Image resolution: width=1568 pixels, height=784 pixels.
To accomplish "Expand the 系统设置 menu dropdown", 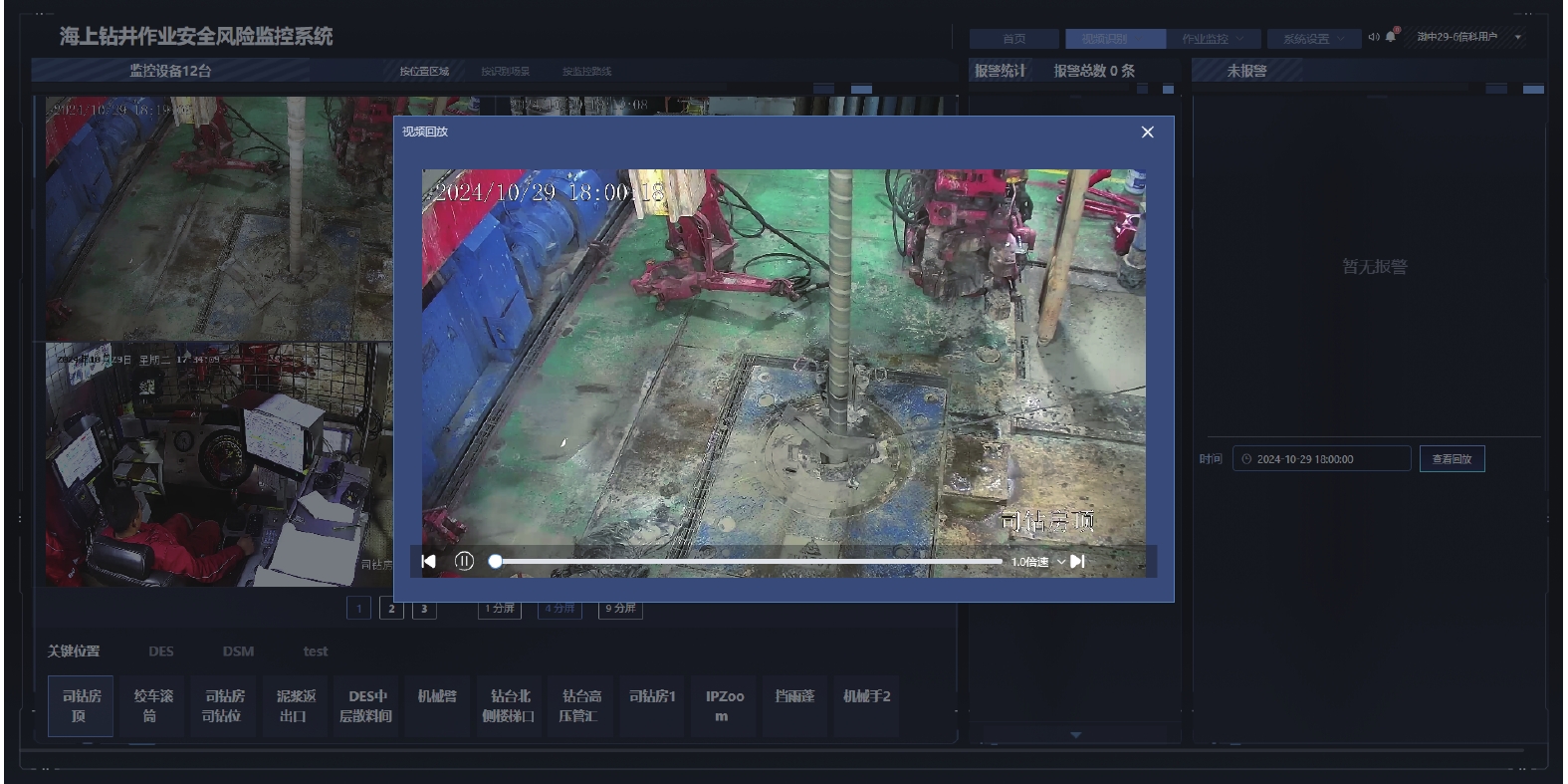I will [x=1314, y=39].
